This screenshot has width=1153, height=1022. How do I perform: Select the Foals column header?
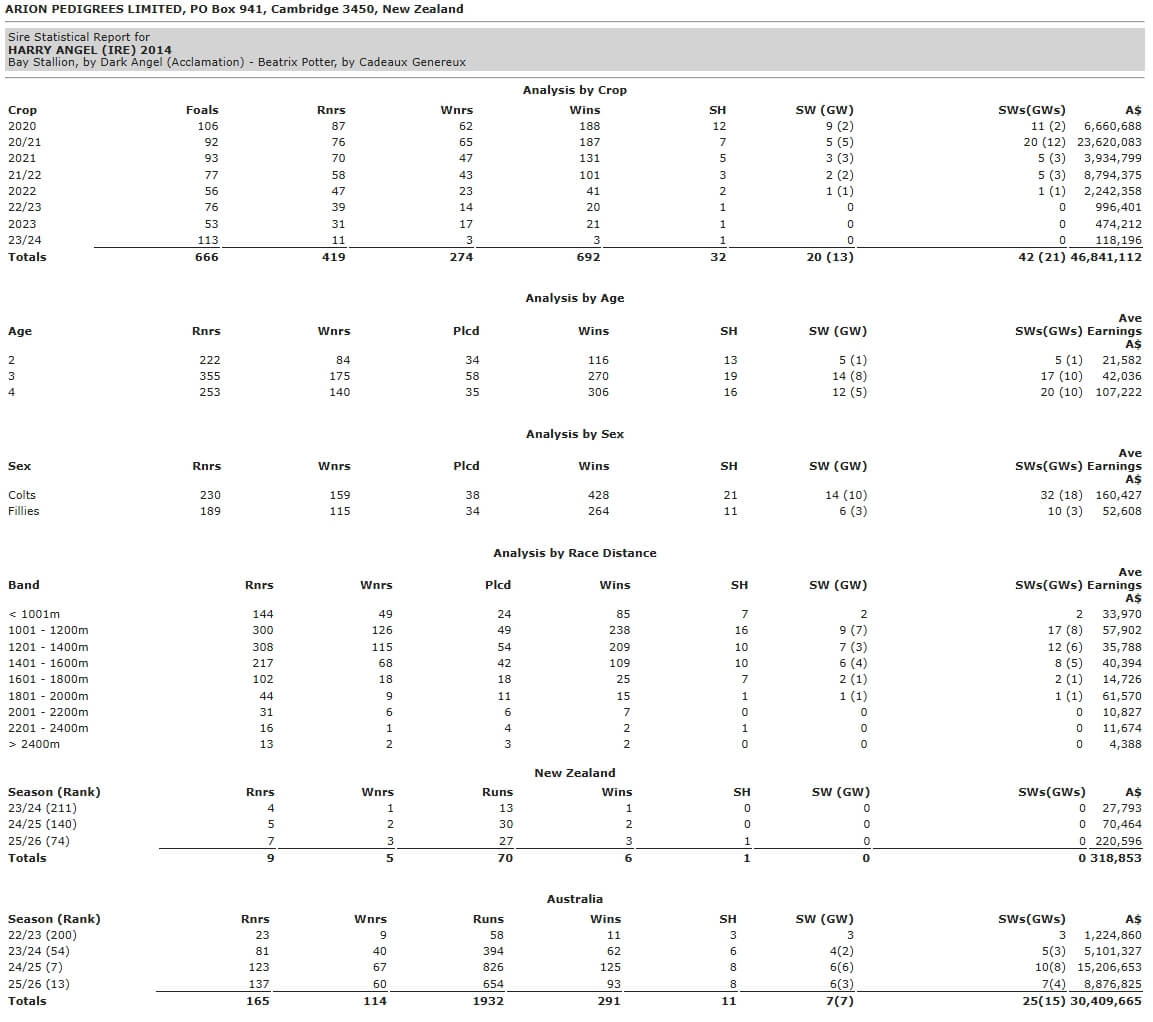201,110
